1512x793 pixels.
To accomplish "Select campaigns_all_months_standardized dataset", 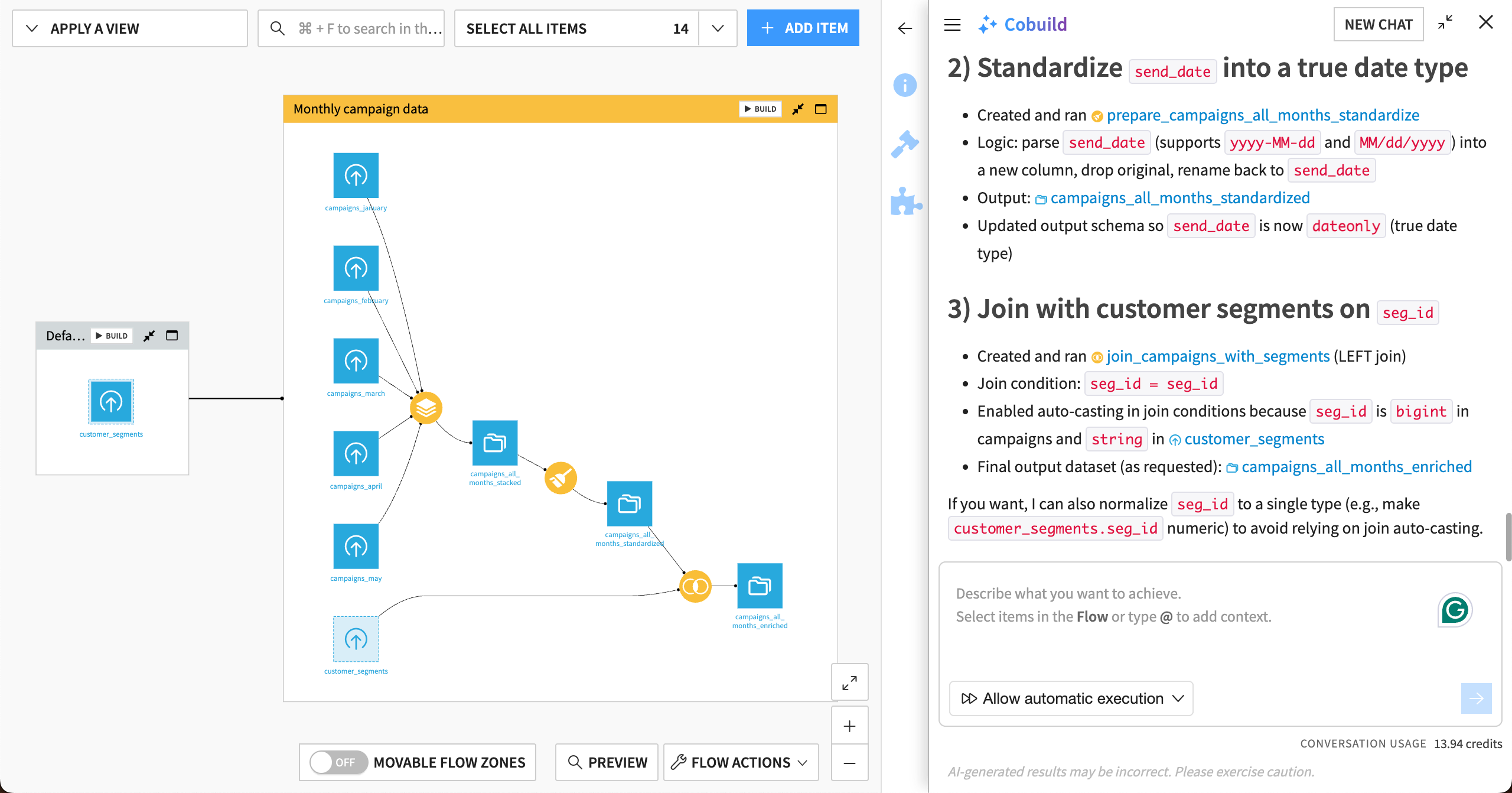I will (x=630, y=504).
